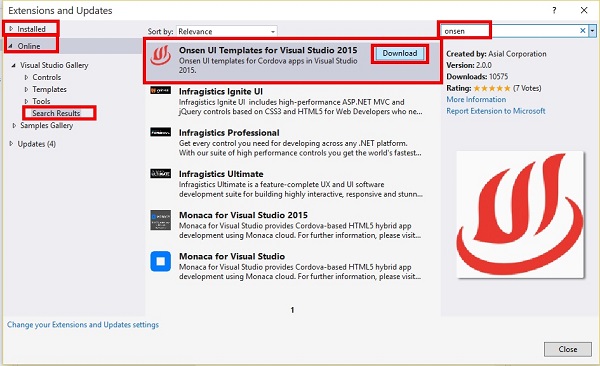Expand the Updates (4) category
Viewport: 600px width, 366px height.
[11, 144]
